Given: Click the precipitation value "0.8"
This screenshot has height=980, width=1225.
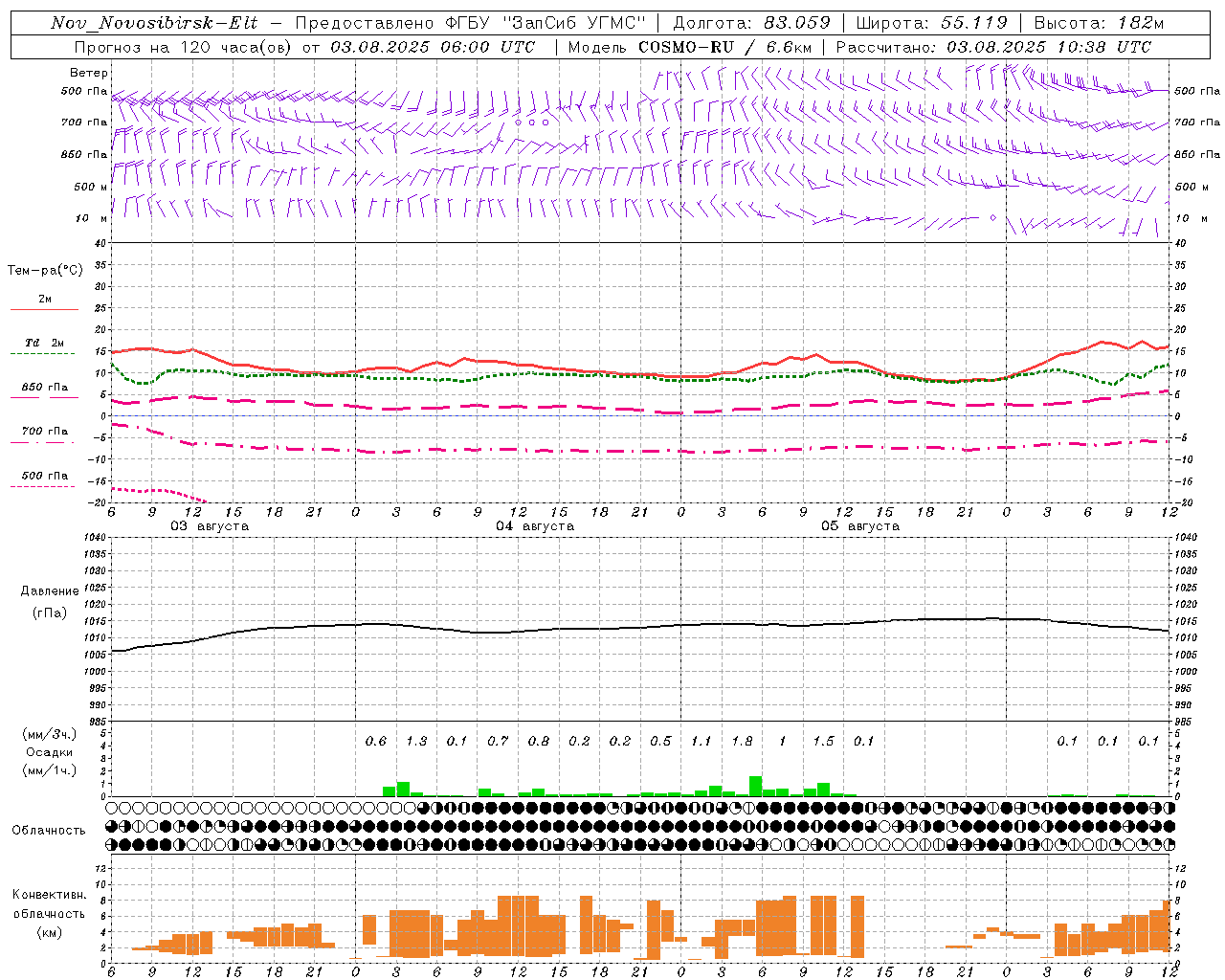Looking at the screenshot, I should [539, 742].
